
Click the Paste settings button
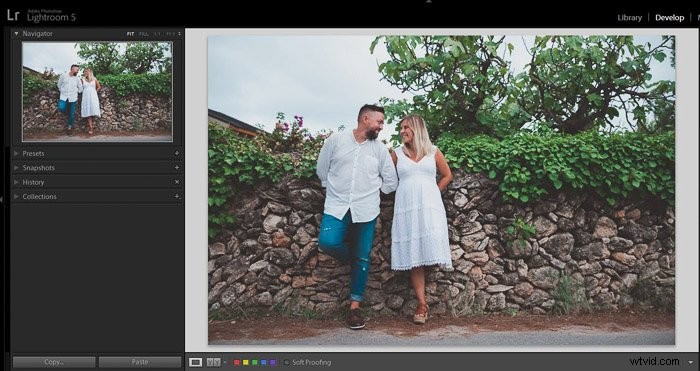tap(140, 362)
